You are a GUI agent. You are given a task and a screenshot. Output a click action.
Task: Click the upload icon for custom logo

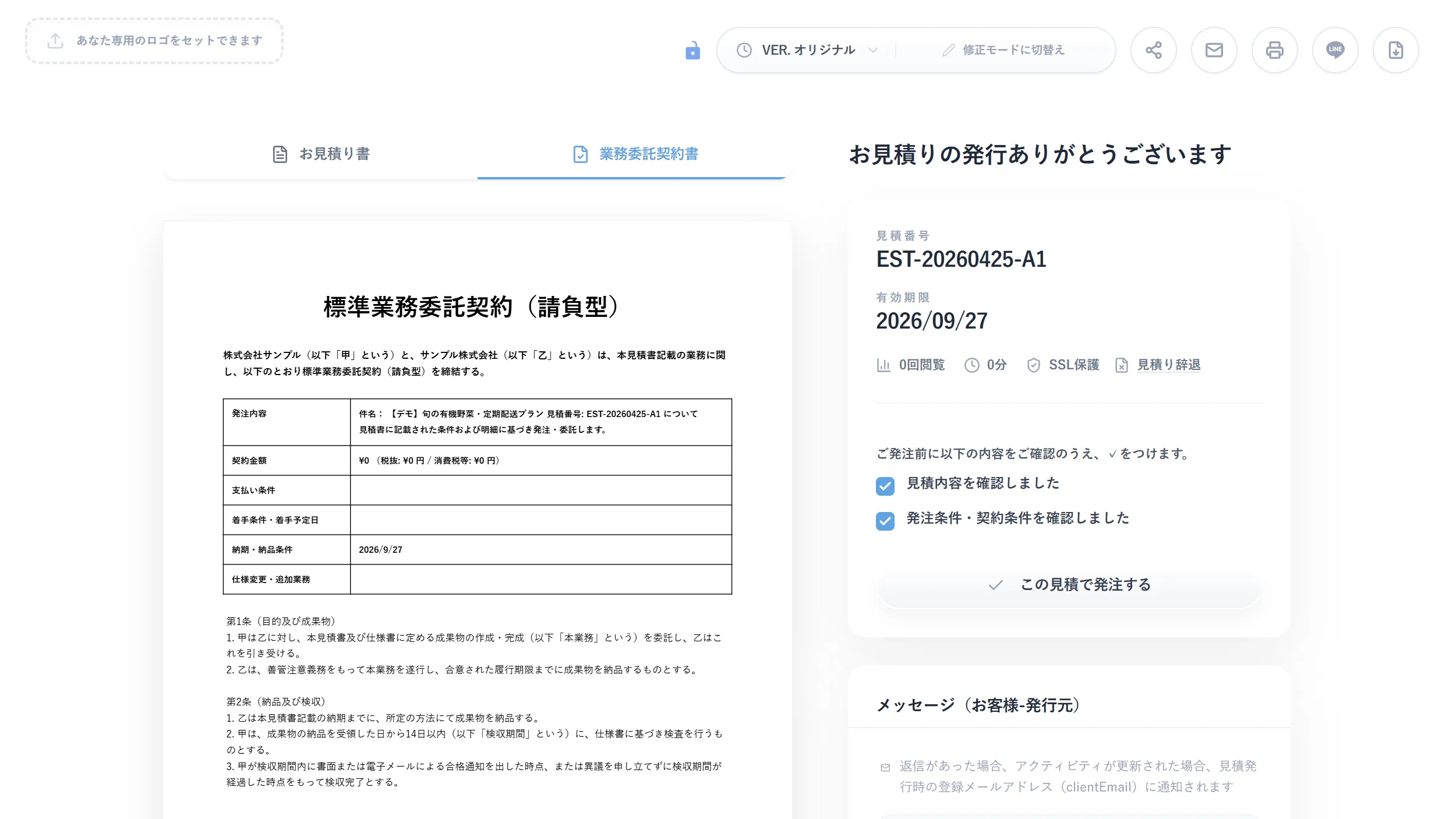[x=55, y=41]
